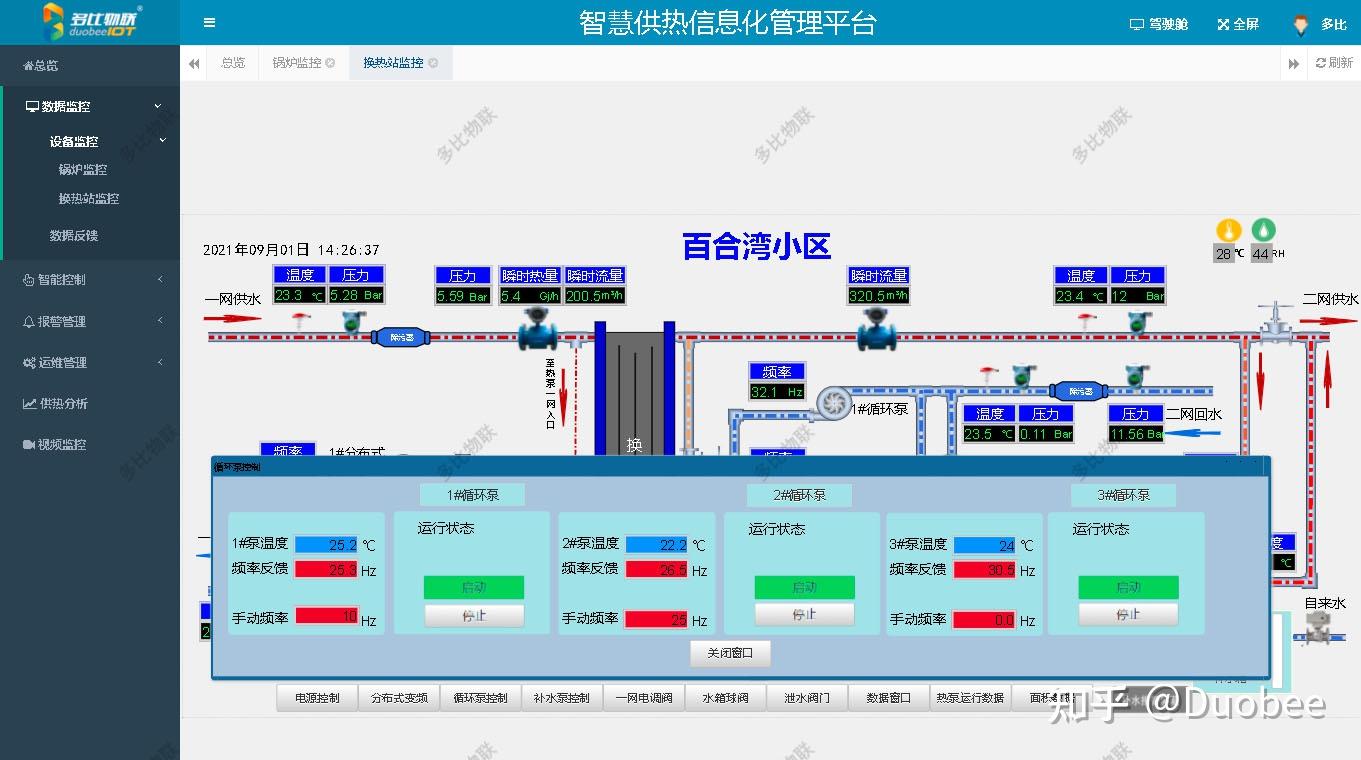Stop 1#循环泵 with its 停止 button
Screen dimensions: 1361x760
[x=474, y=615]
